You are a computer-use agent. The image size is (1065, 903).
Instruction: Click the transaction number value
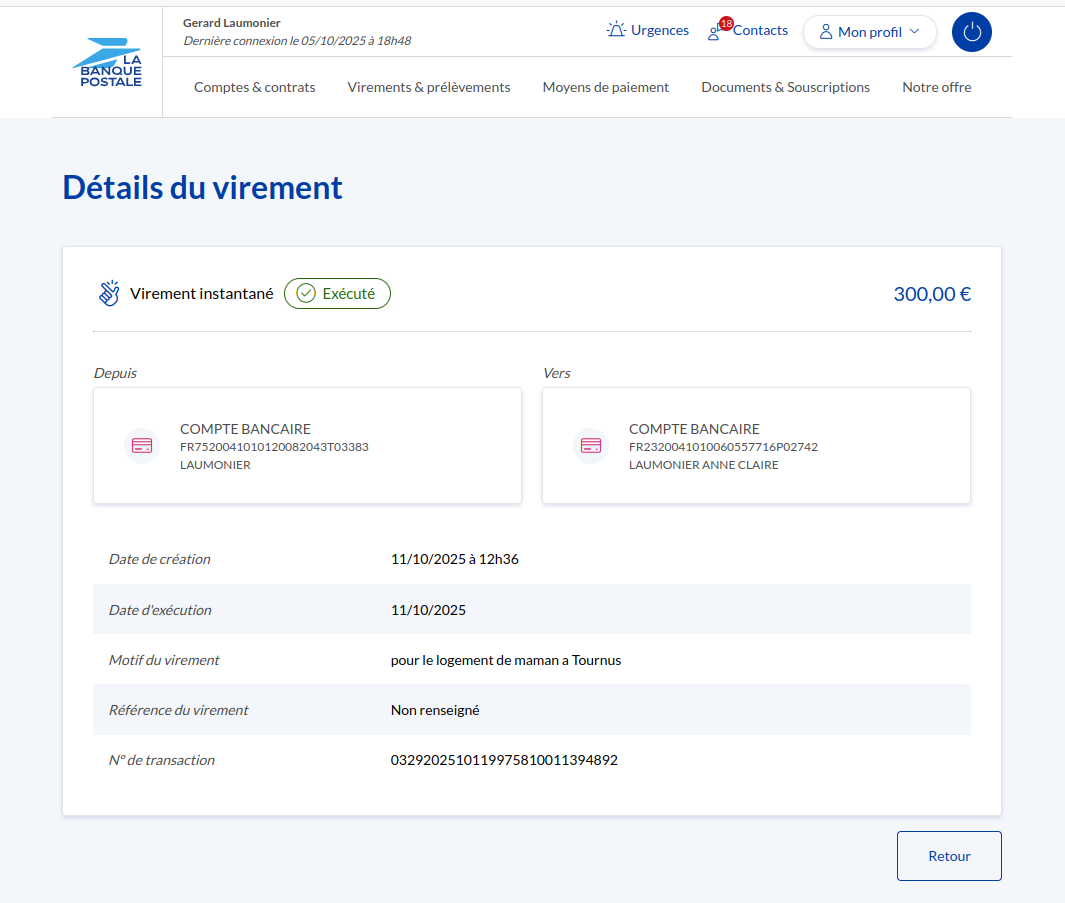pos(504,760)
